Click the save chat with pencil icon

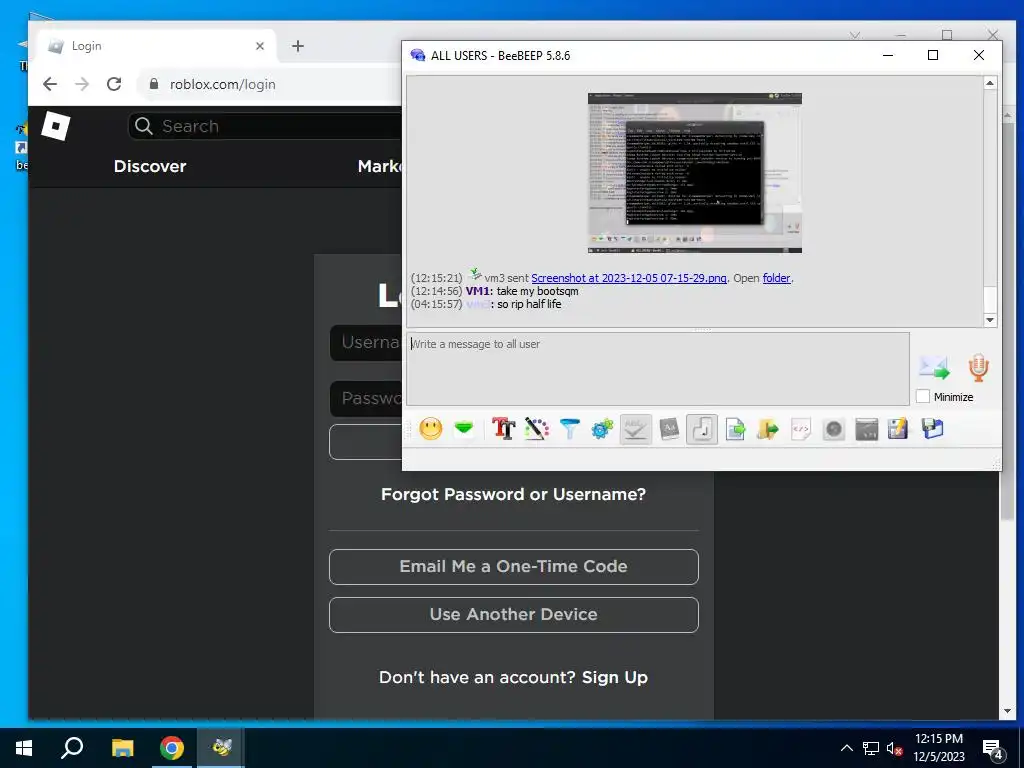pos(898,429)
